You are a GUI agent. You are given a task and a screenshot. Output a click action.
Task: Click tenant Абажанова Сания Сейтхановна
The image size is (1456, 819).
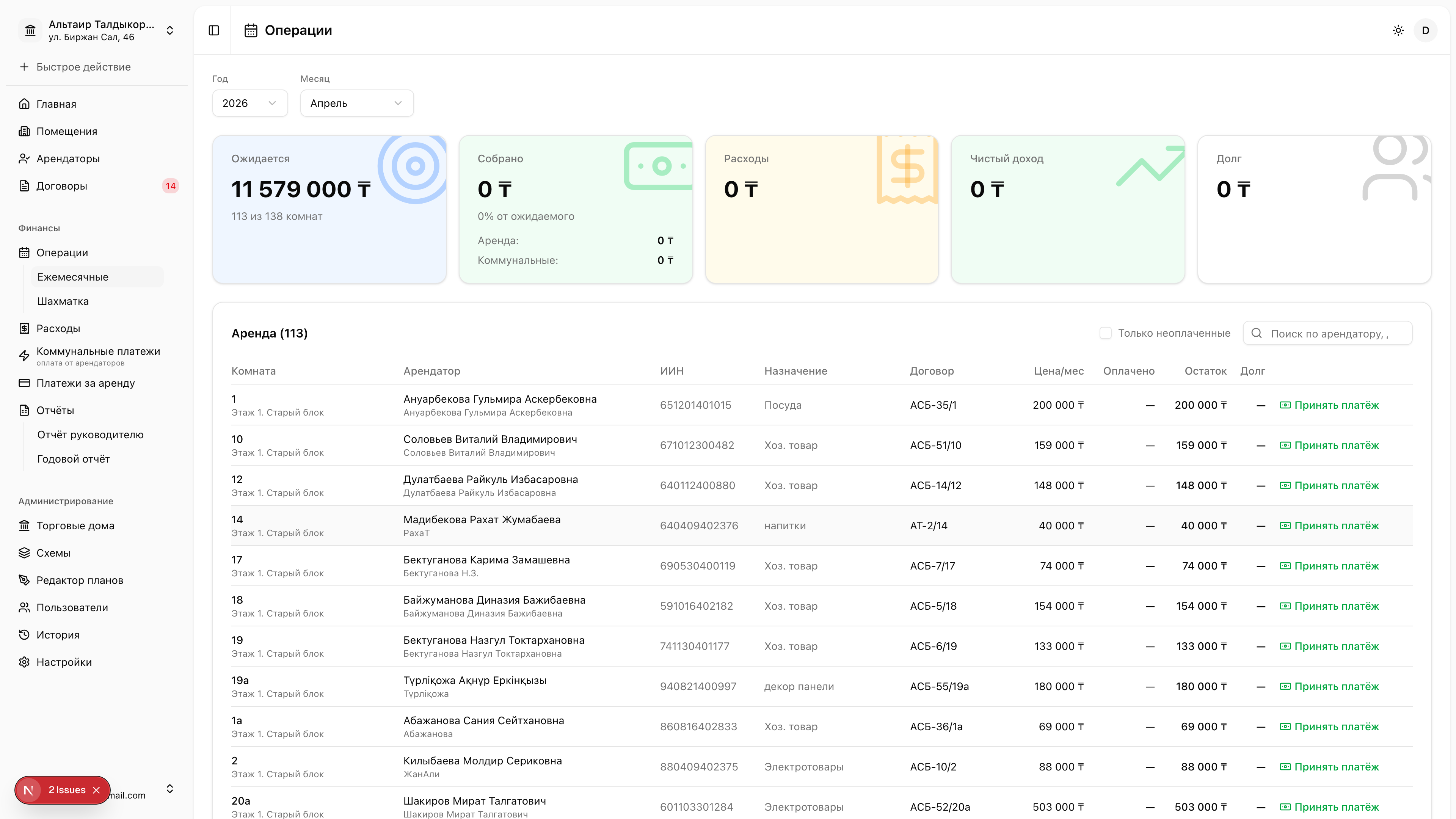click(484, 721)
